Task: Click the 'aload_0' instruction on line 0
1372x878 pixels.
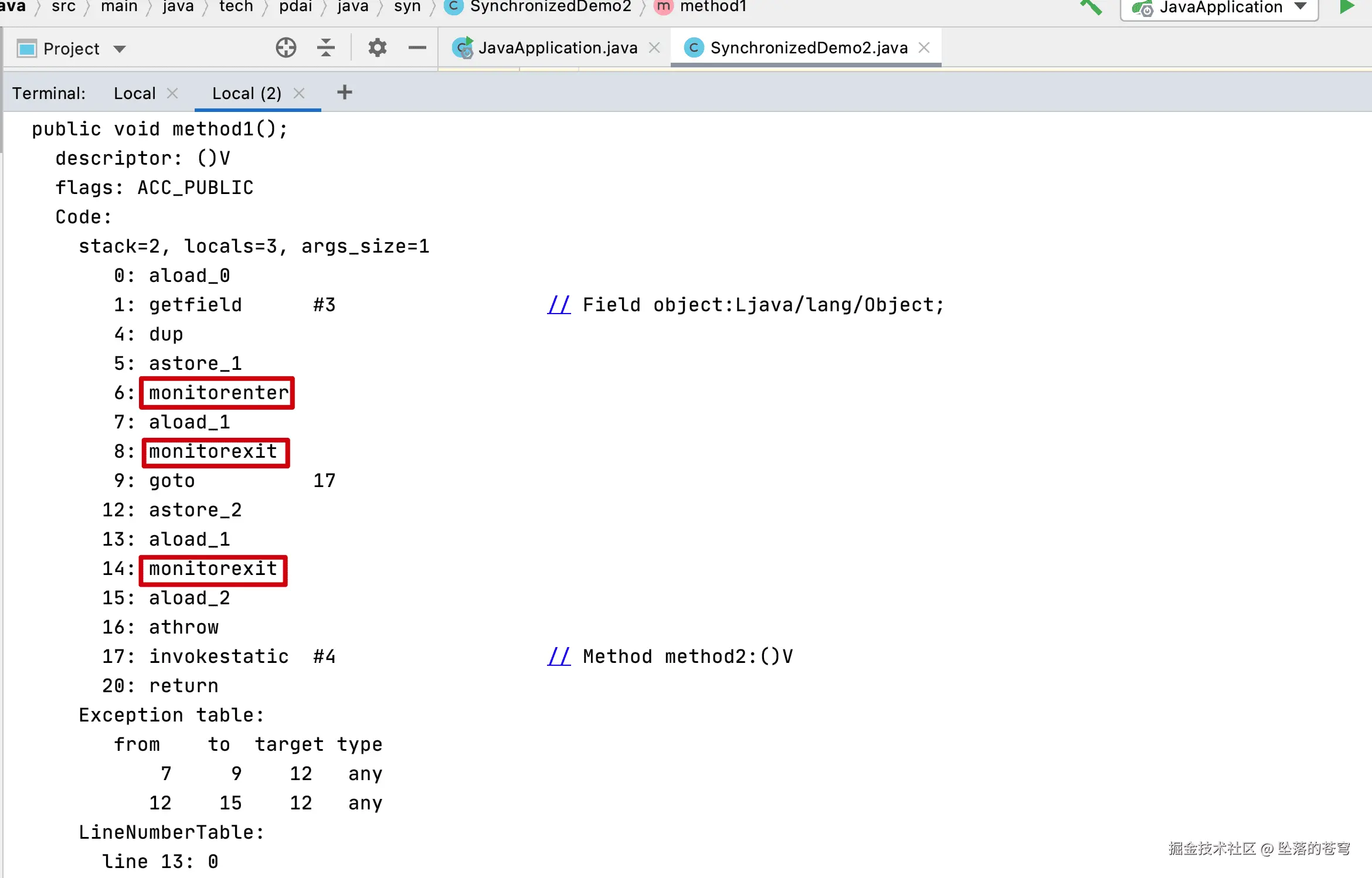Action: click(x=189, y=275)
